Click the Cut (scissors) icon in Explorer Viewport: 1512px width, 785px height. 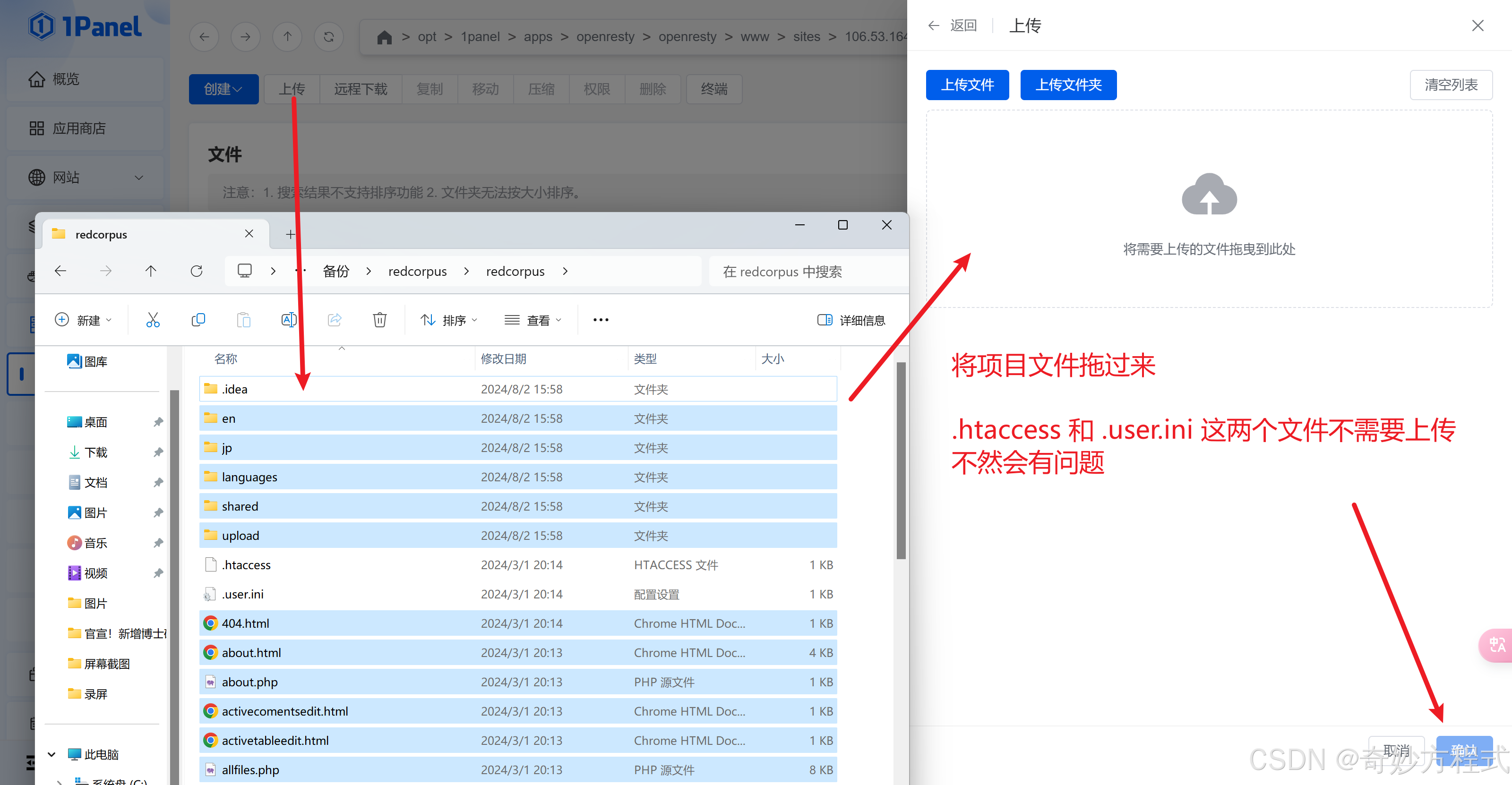(x=153, y=320)
